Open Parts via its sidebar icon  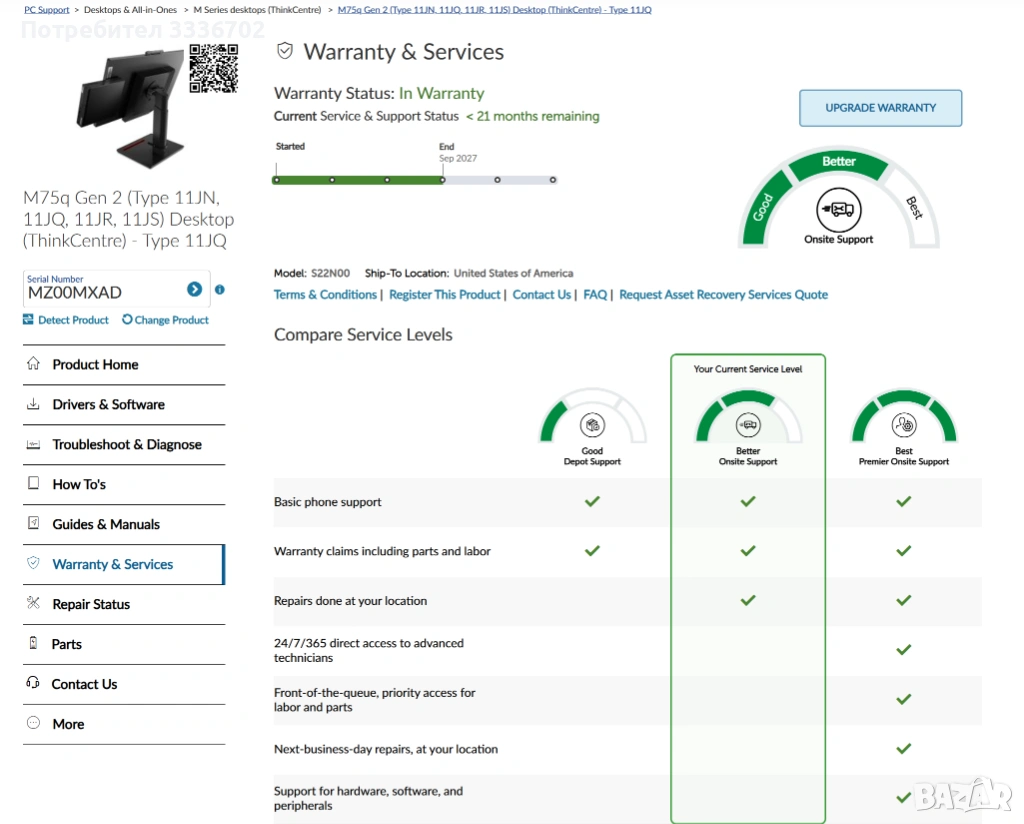(x=33, y=644)
